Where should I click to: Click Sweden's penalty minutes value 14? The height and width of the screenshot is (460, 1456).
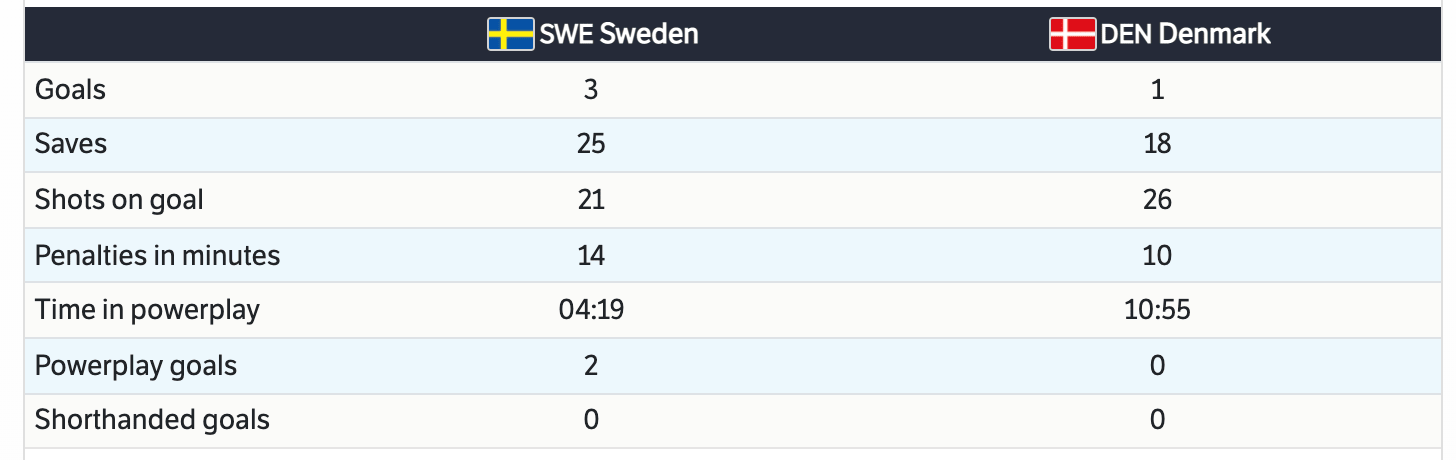(591, 255)
